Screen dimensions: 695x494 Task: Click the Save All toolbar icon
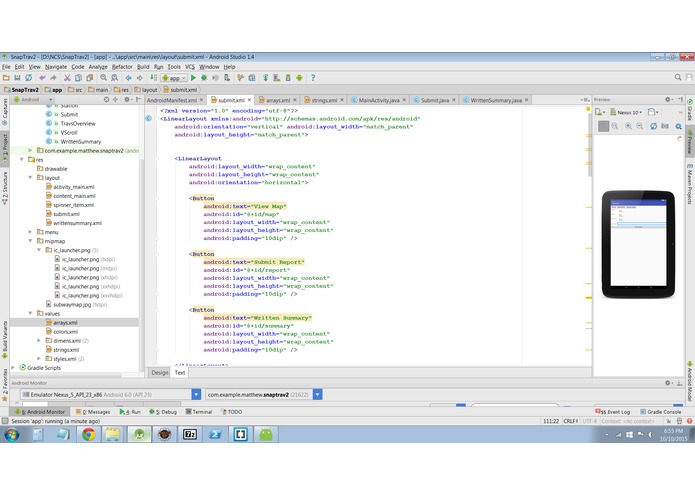pyautogui.click(x=19, y=77)
